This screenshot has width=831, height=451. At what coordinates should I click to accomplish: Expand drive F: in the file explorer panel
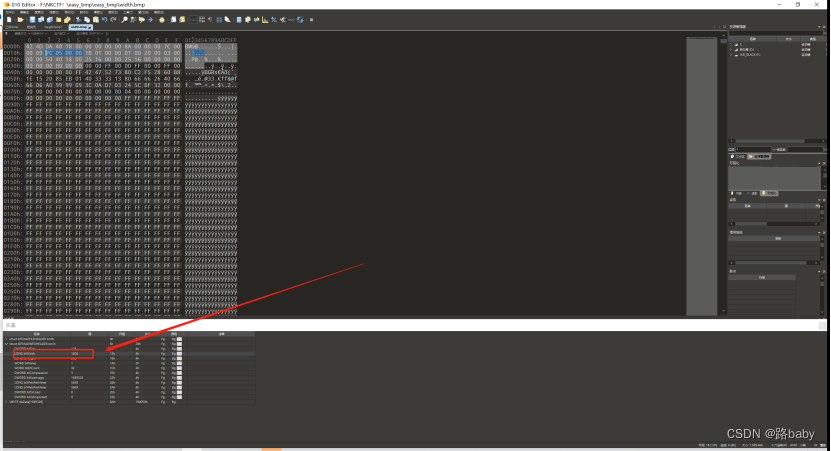coord(731,55)
